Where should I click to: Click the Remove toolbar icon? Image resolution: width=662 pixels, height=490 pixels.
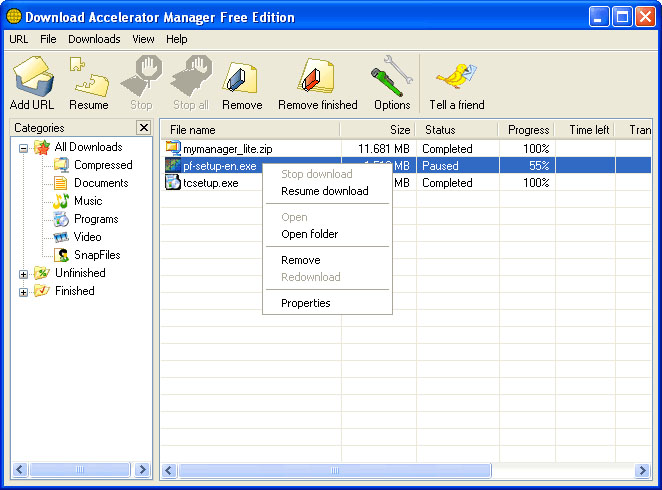241,77
